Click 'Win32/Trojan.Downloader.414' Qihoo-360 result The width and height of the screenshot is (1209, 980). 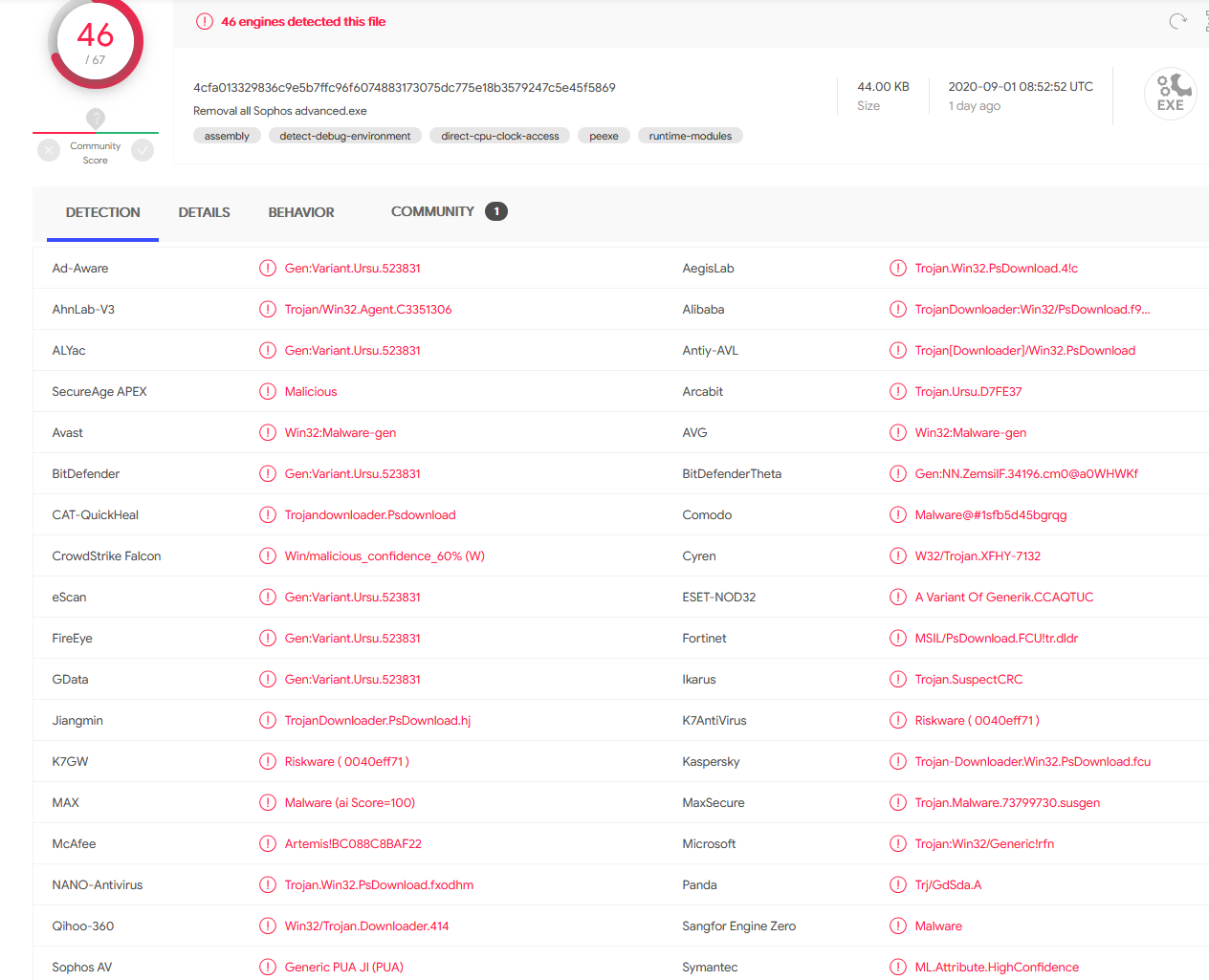pyautogui.click(x=366, y=926)
